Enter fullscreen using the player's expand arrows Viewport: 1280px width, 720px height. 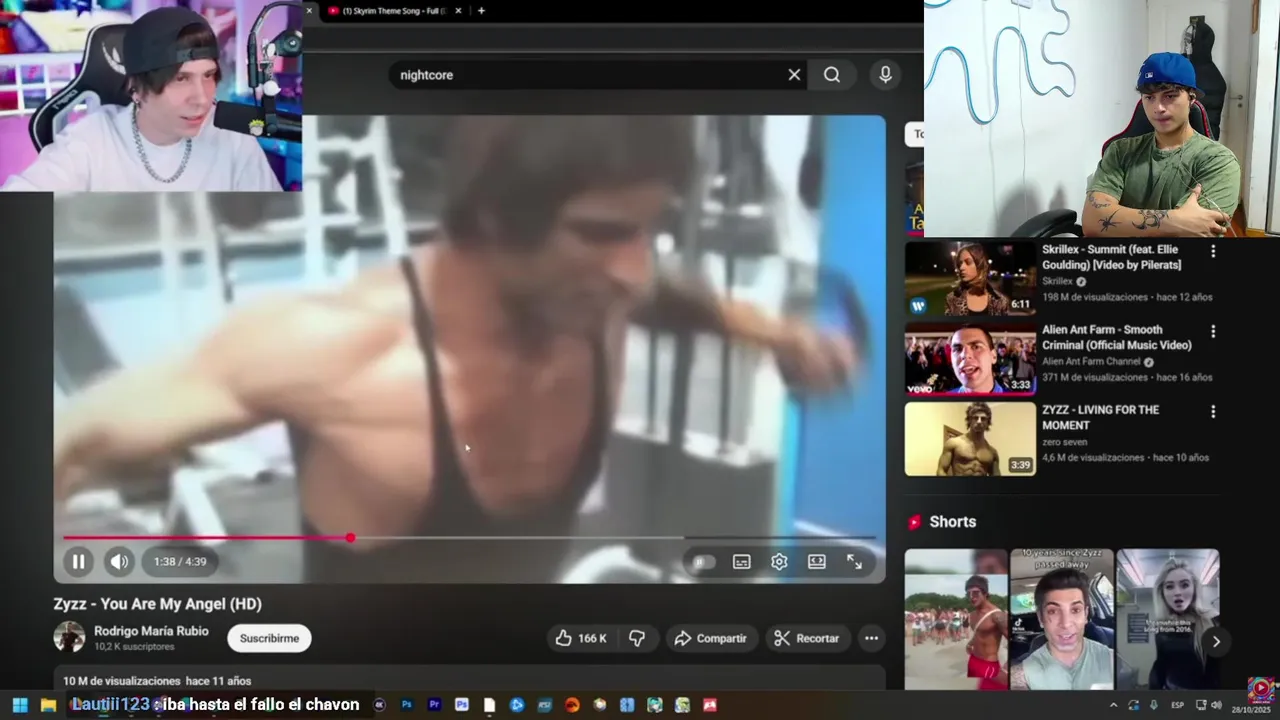tap(854, 562)
